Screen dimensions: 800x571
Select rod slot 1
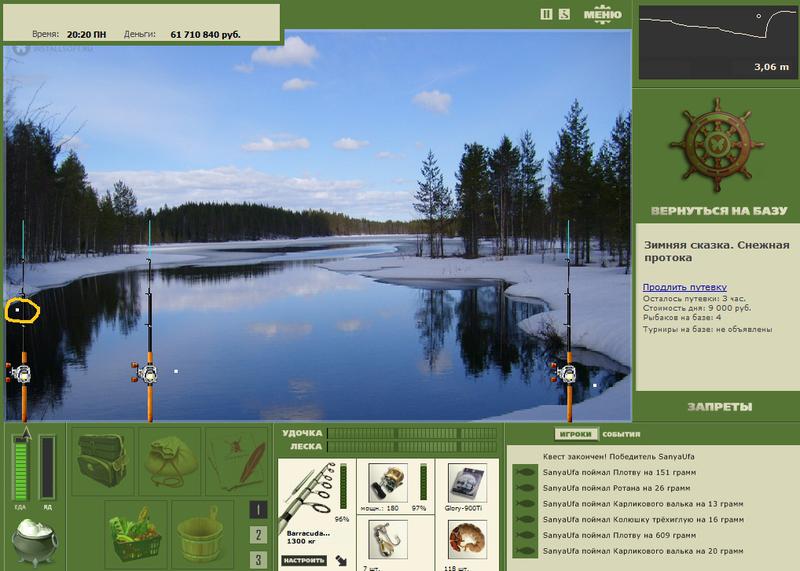pos(258,510)
